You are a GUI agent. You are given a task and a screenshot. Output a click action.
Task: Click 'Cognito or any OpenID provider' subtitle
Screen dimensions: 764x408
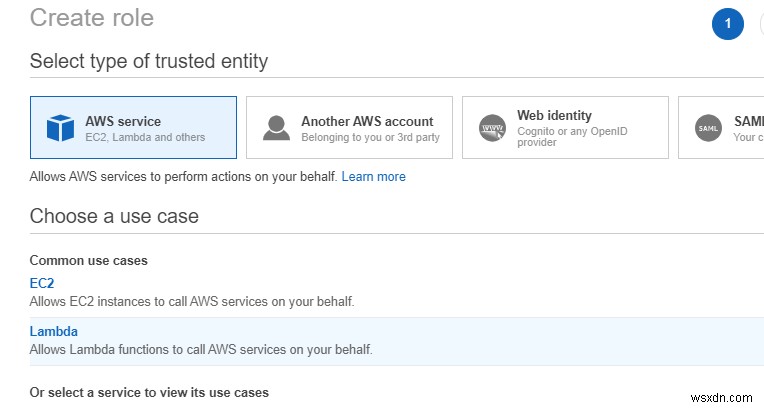(572, 136)
